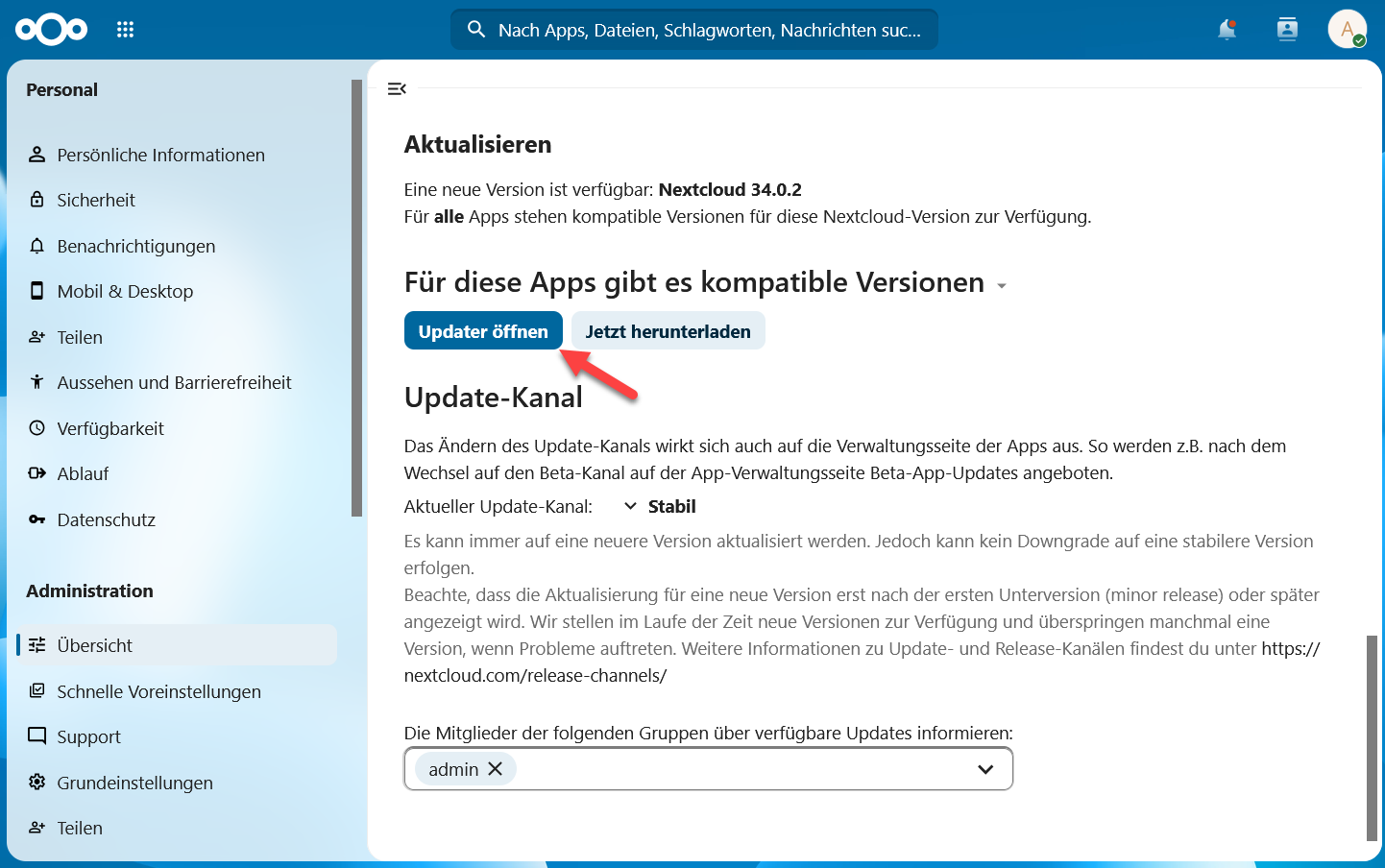Click the Persönliche Informationen person icon

pyautogui.click(x=36, y=155)
